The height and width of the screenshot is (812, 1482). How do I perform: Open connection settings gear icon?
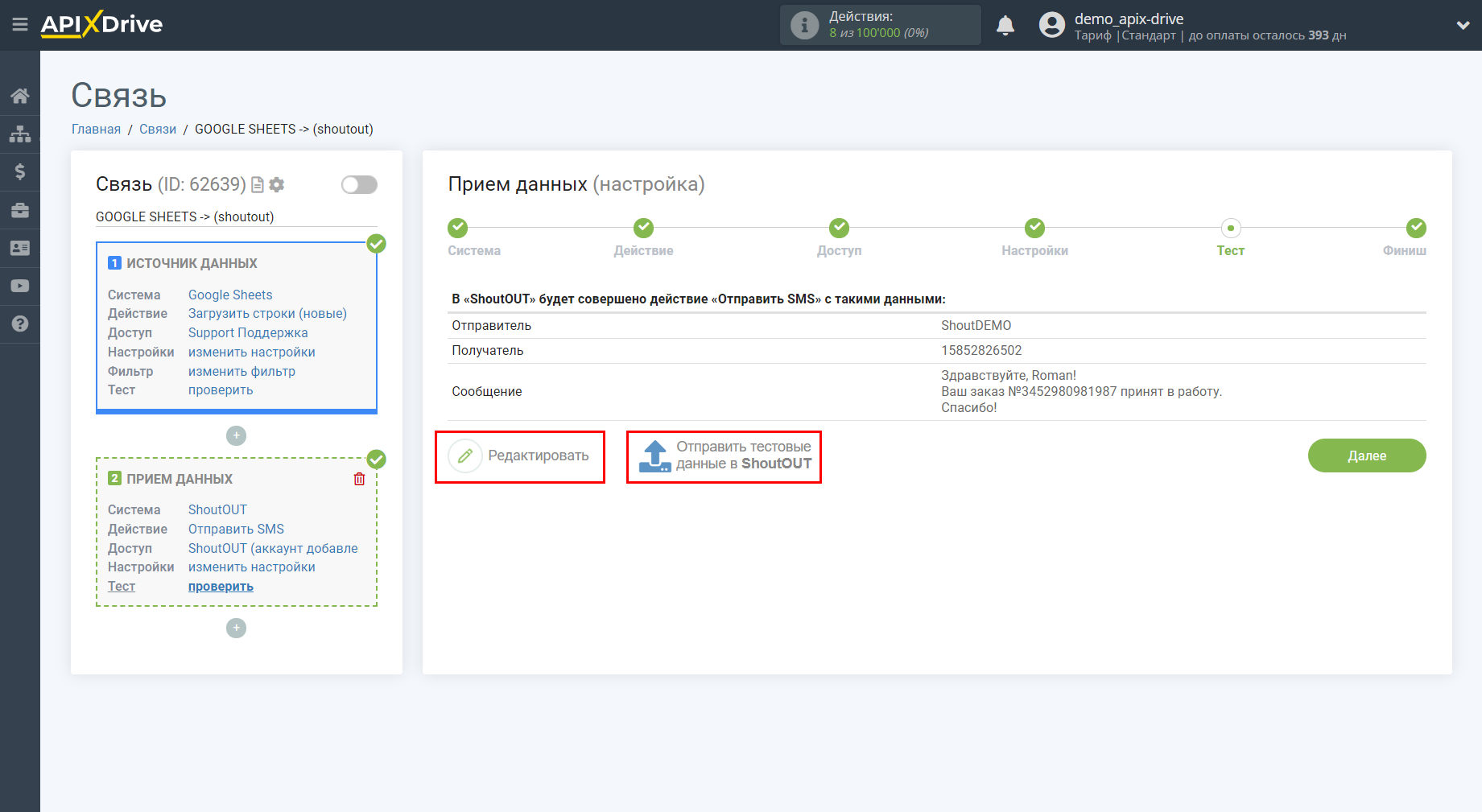coord(277,185)
